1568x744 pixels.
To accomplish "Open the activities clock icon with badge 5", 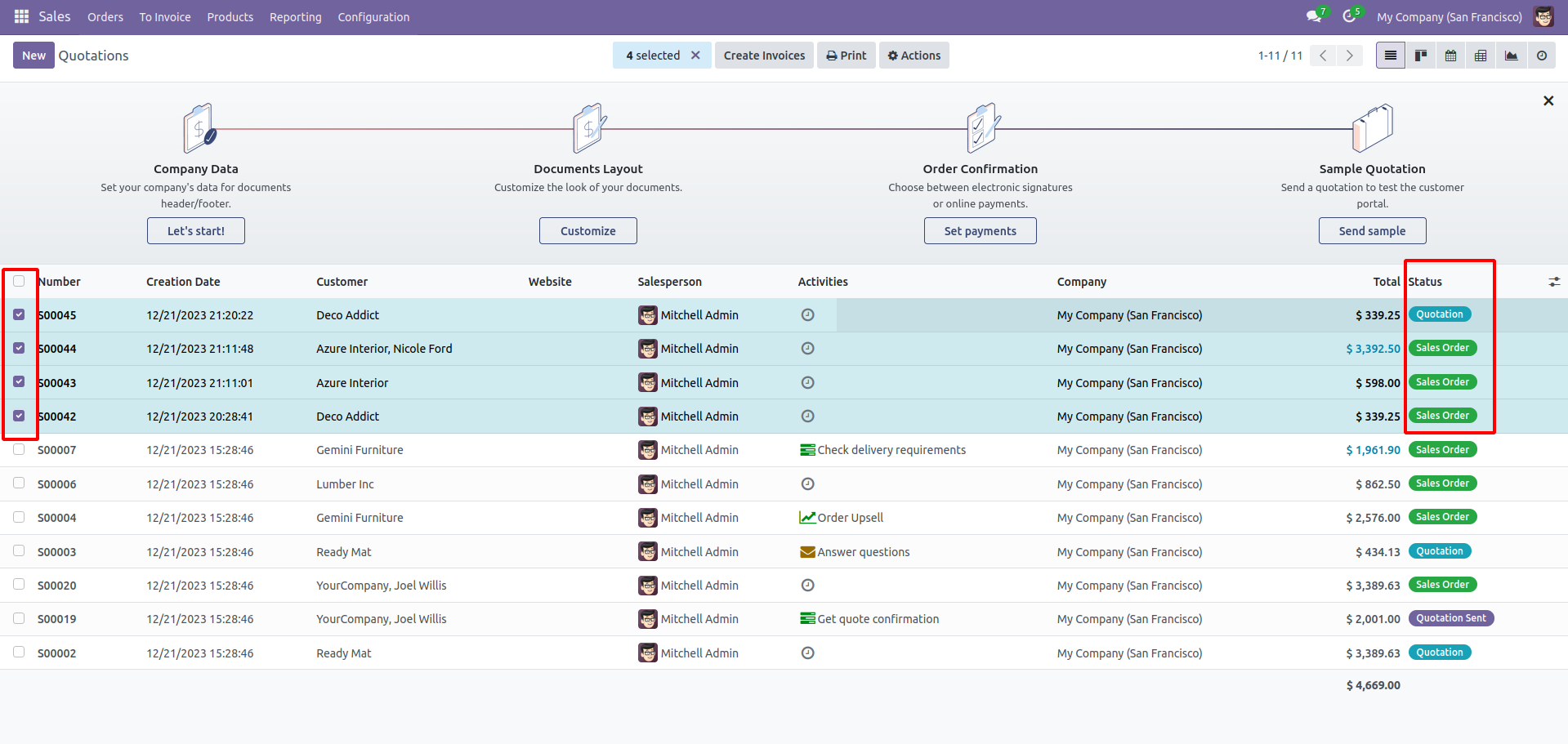I will click(1351, 16).
